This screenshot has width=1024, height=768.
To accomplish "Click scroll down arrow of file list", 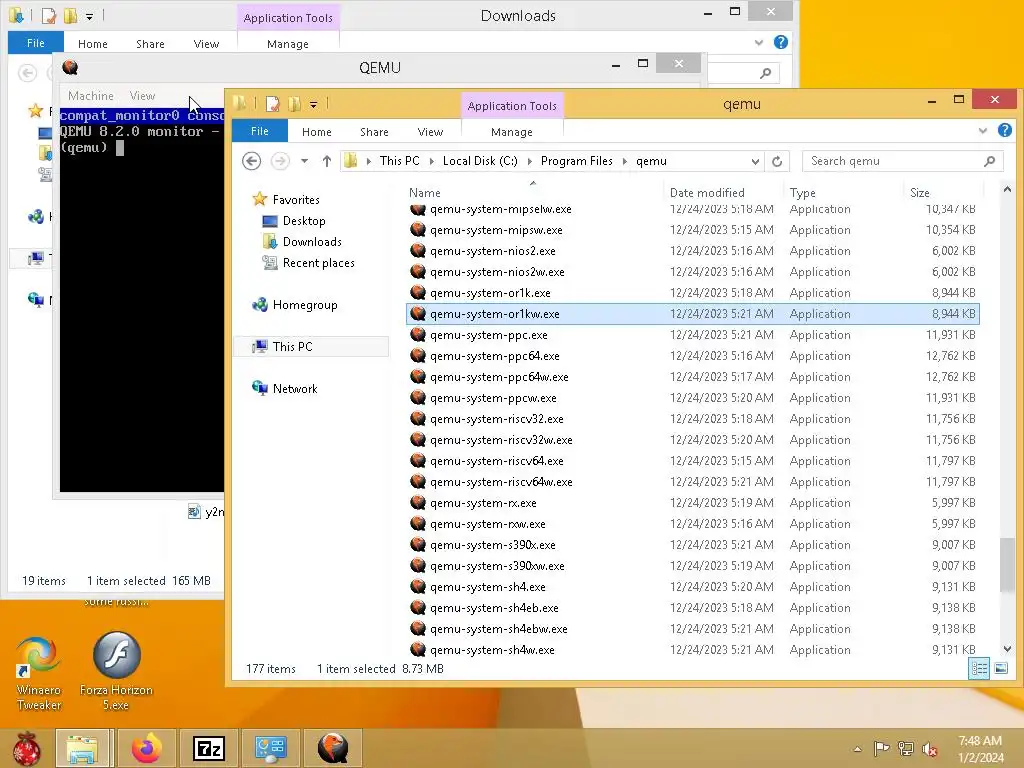I will 1007,648.
